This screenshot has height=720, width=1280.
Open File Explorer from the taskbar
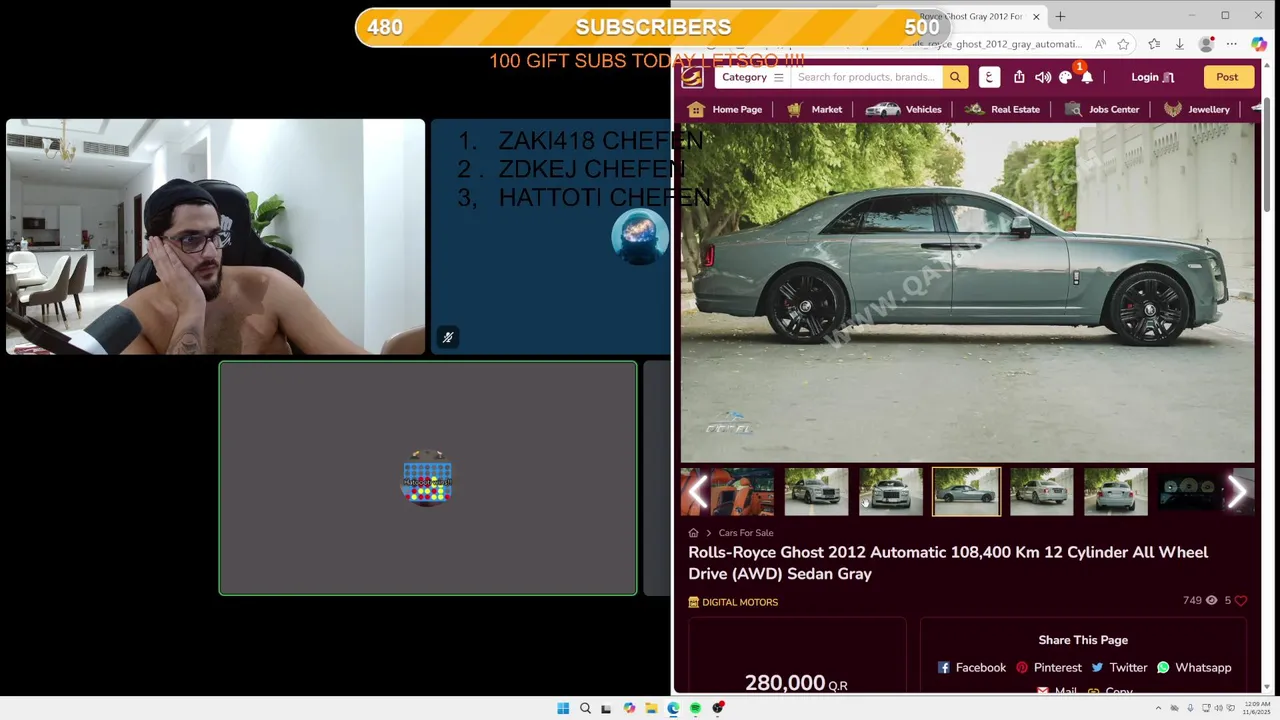(x=651, y=709)
